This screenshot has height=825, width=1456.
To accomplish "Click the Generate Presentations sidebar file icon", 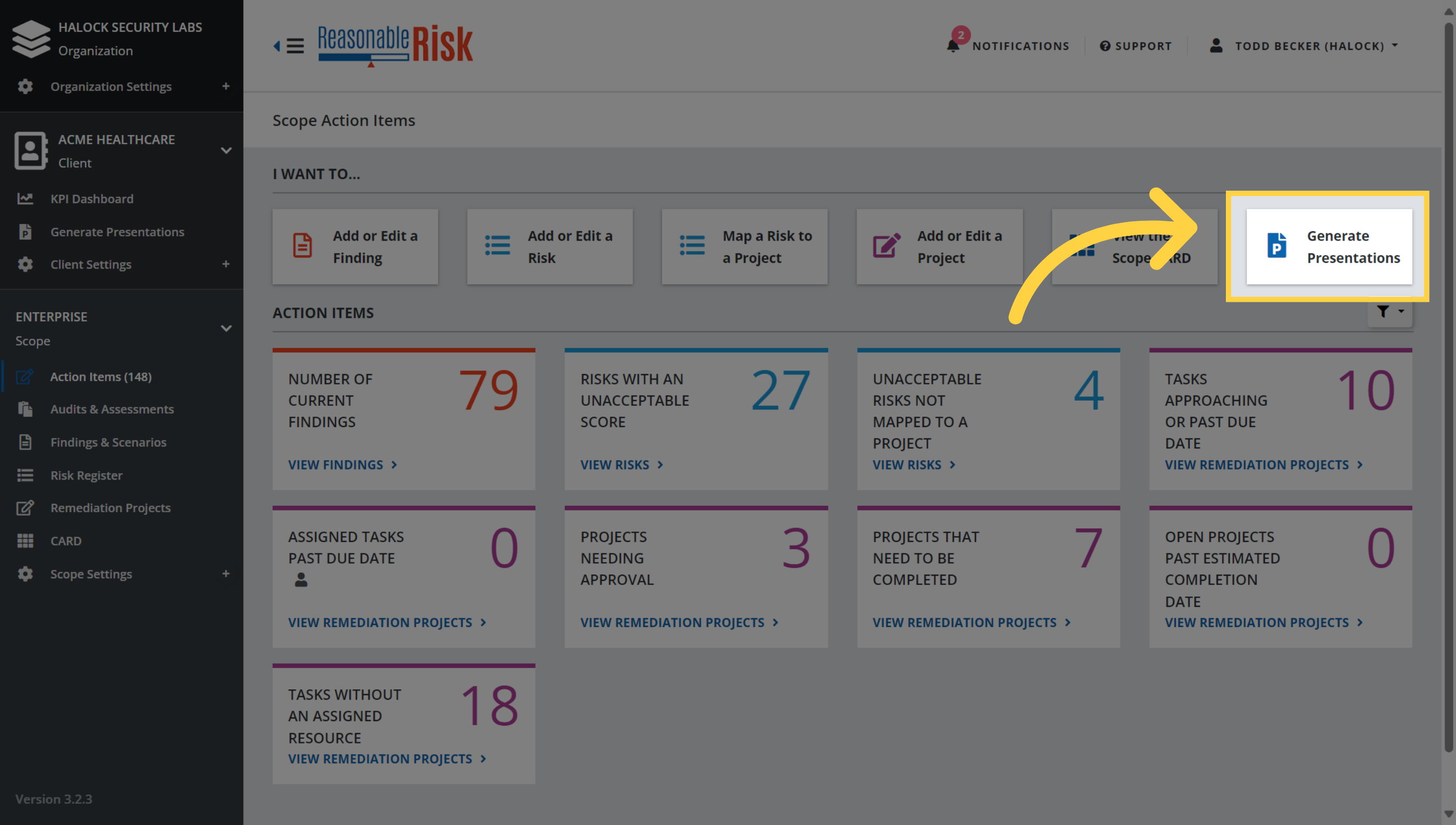I will point(25,232).
